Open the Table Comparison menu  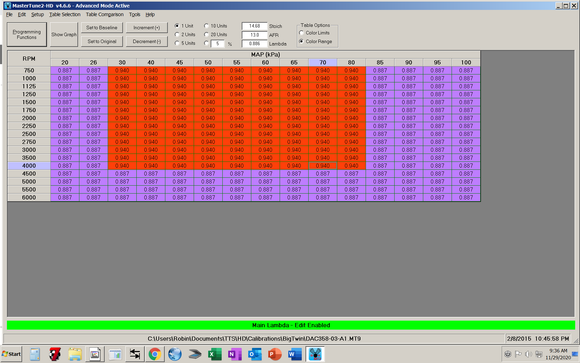105,14
